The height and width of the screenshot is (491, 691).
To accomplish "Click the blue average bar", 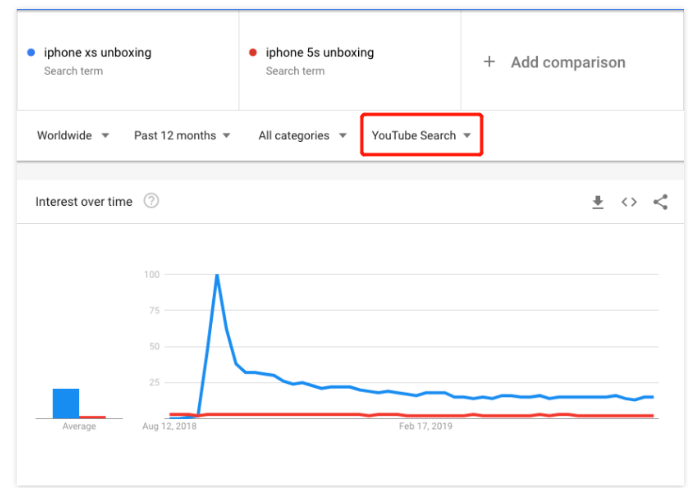I will coord(66,403).
